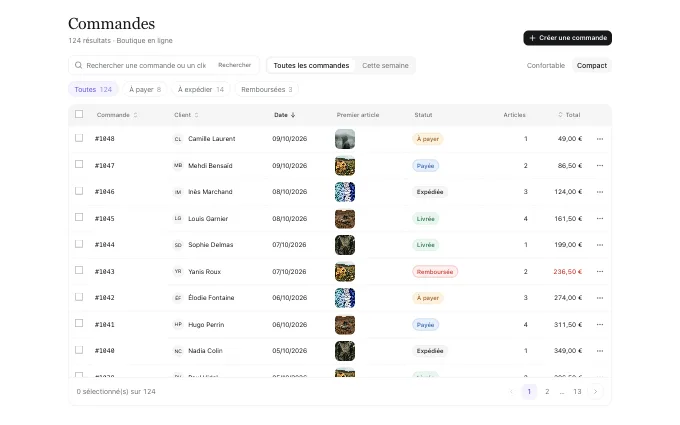Sort by Commande column
This screenshot has width=680, height=425.
pos(117,115)
